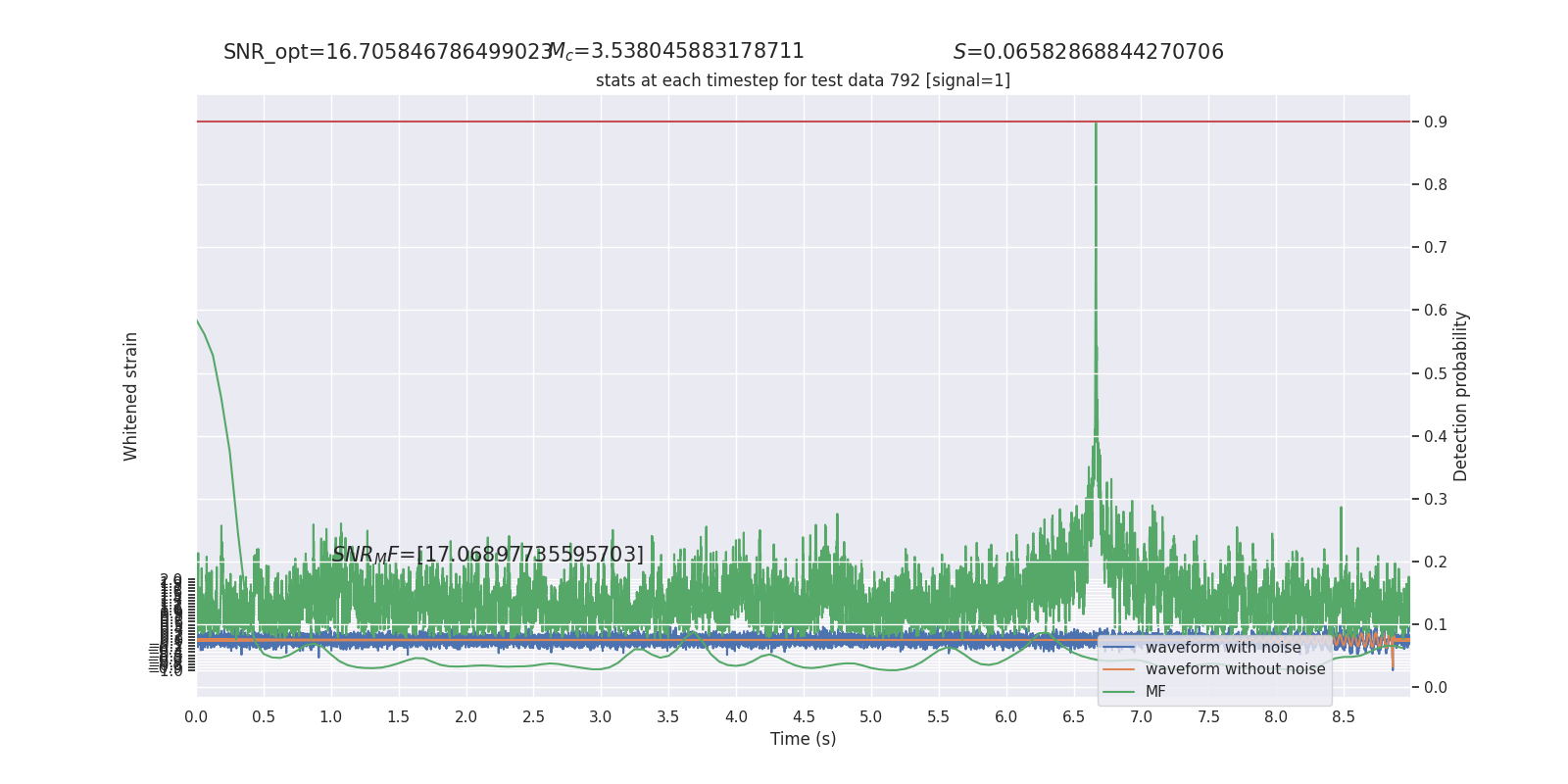1568x784 pixels.
Task: Click the blue line sample in legend
Action: pyautogui.click(x=1119, y=648)
